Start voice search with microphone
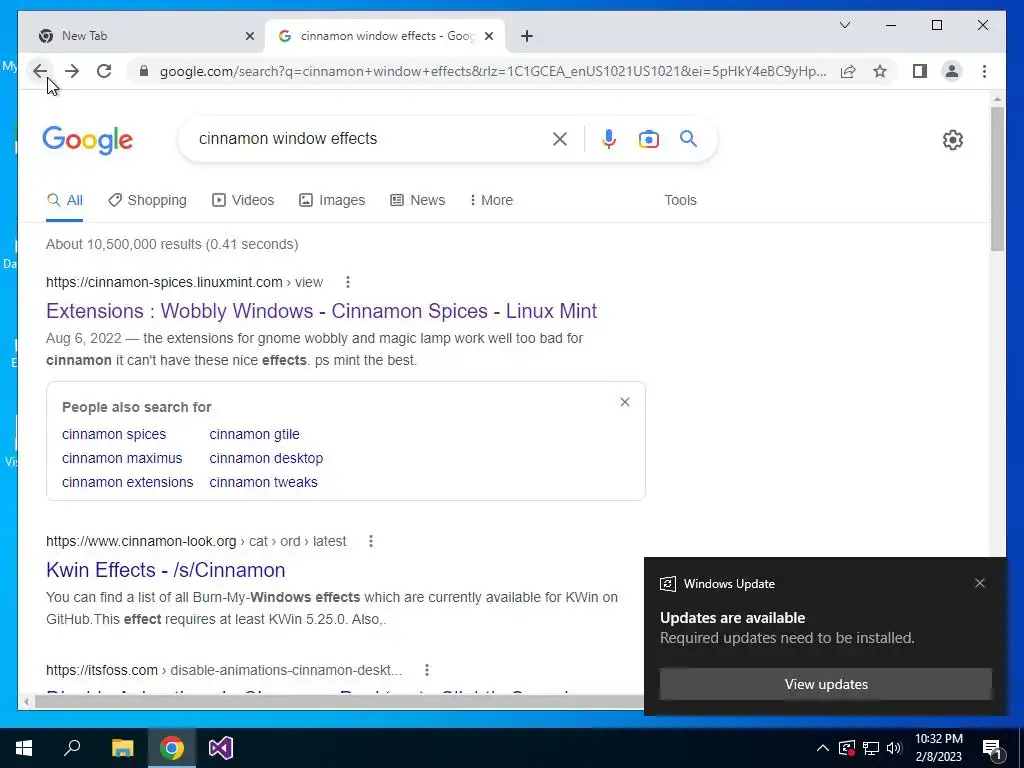This screenshot has width=1024, height=768. tap(609, 138)
